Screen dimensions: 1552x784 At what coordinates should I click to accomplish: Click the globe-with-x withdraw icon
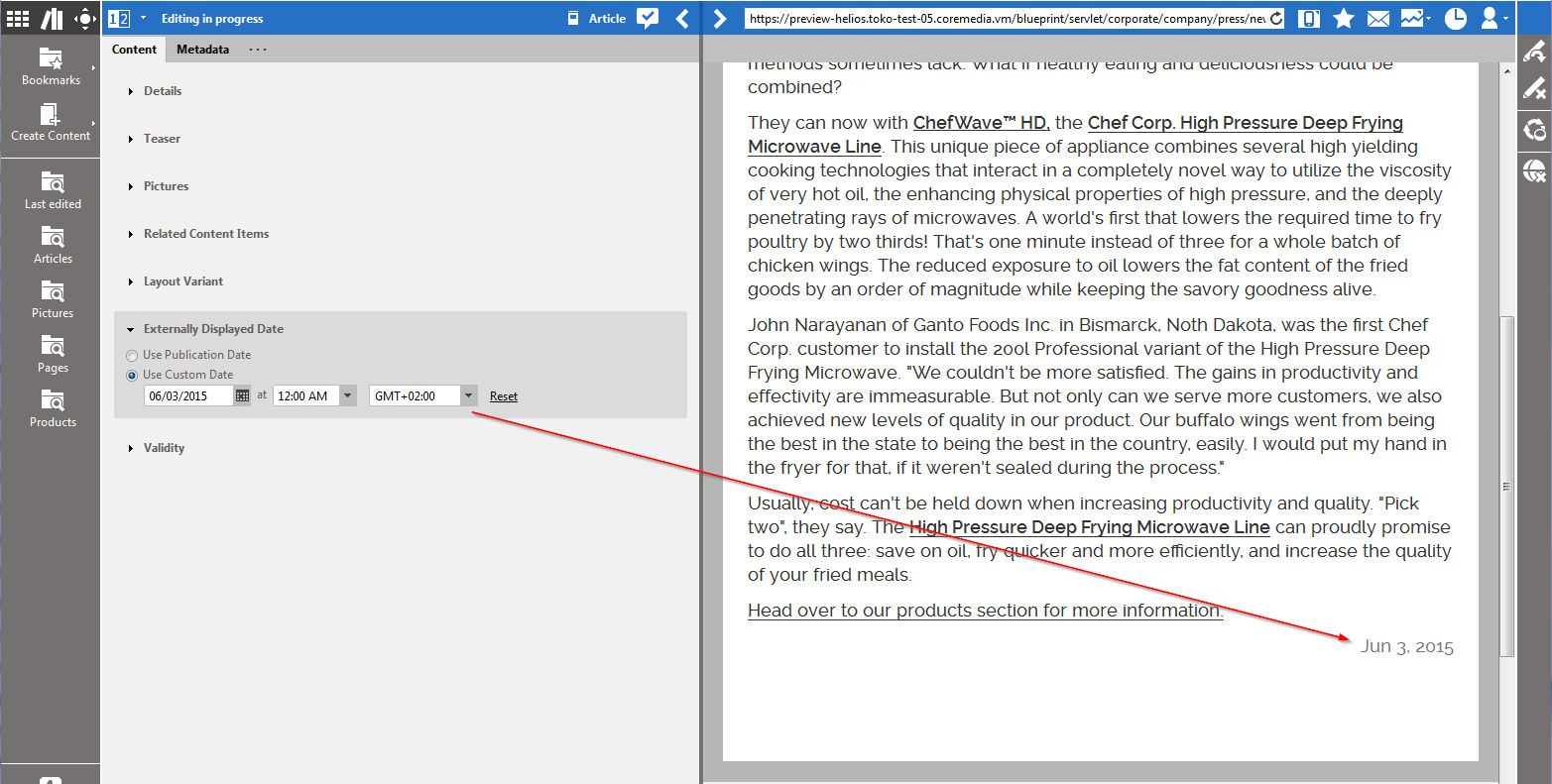click(1534, 170)
